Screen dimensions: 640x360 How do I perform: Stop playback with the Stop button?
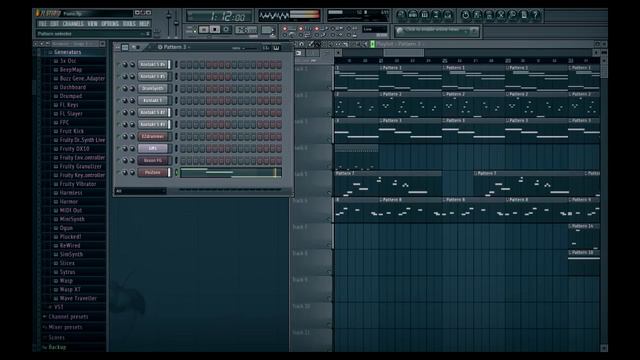(215, 30)
